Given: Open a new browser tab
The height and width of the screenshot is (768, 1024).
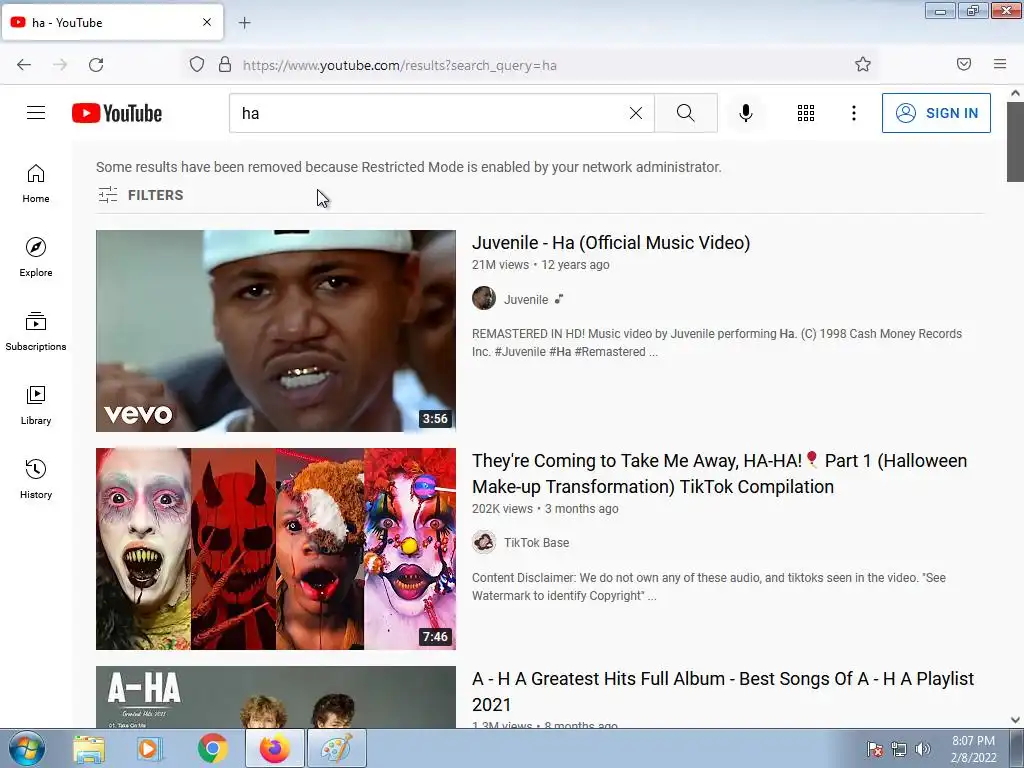Looking at the screenshot, I should point(244,23).
